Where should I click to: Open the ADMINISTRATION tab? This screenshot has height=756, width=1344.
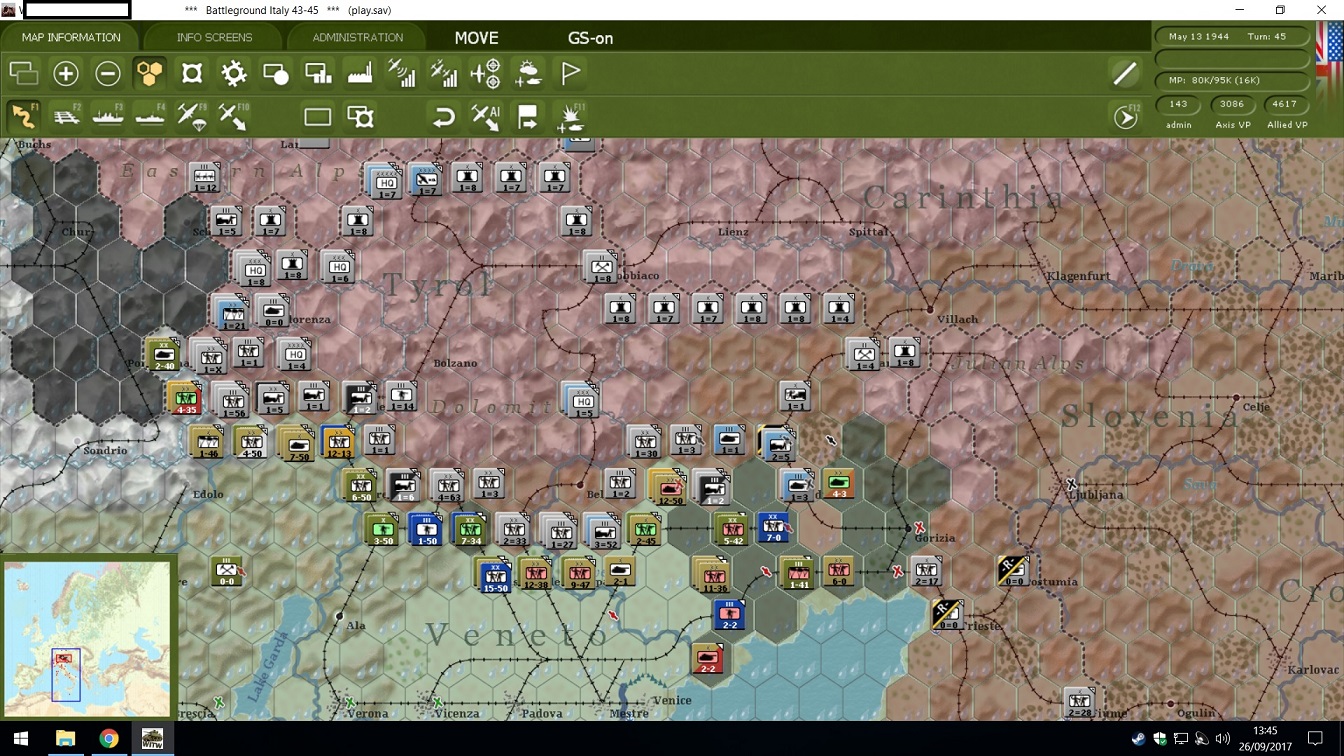pyautogui.click(x=357, y=38)
